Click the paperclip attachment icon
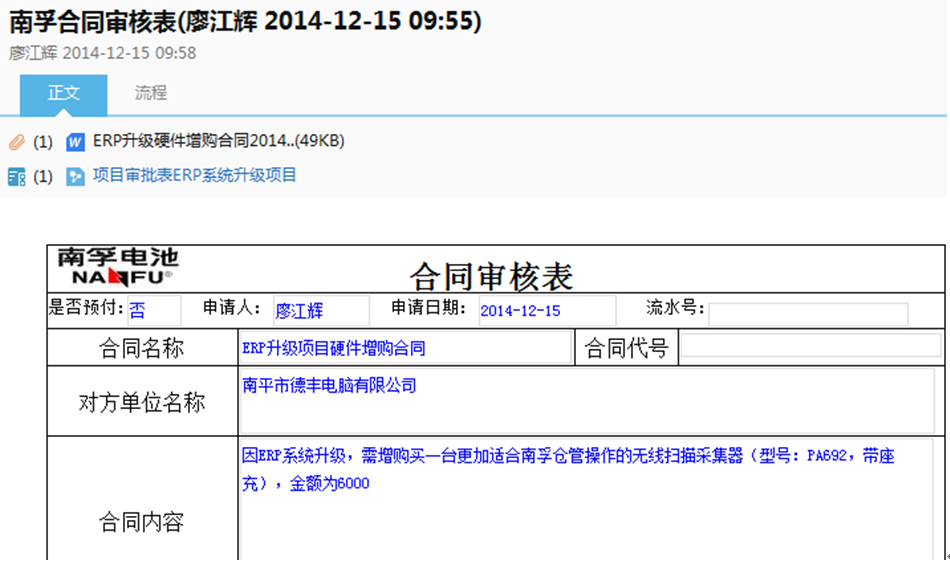The width and height of the screenshot is (950, 562). click(16, 142)
